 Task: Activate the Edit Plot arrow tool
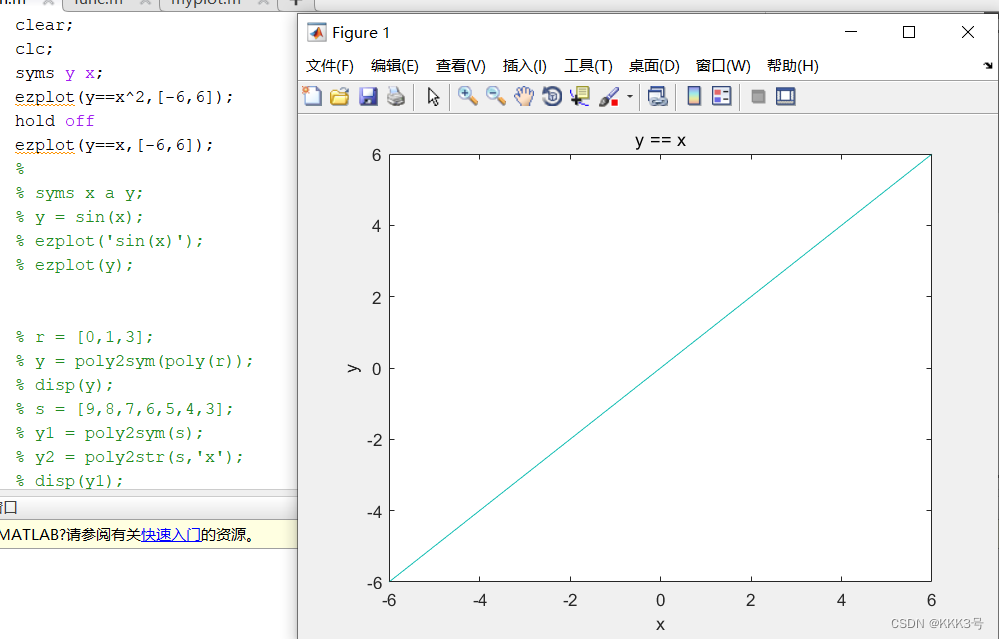[433, 96]
